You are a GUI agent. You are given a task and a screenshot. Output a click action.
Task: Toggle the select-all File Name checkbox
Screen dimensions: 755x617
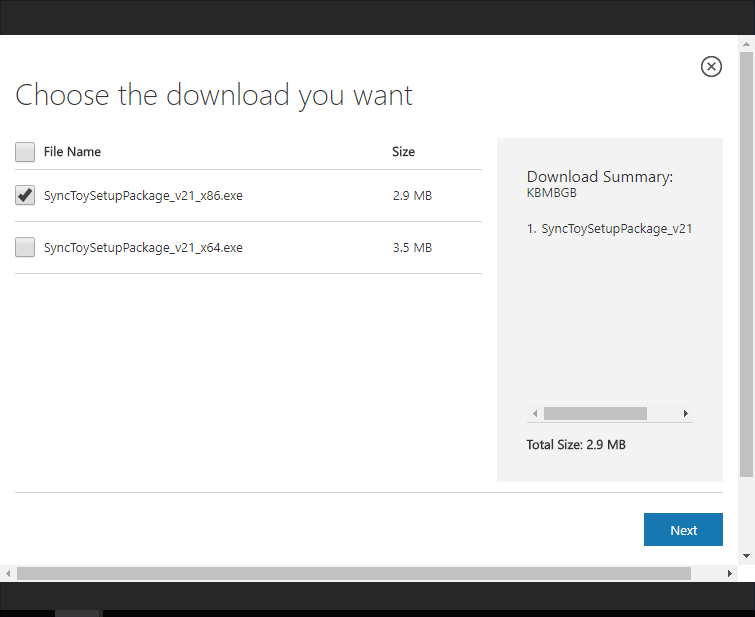click(x=25, y=152)
